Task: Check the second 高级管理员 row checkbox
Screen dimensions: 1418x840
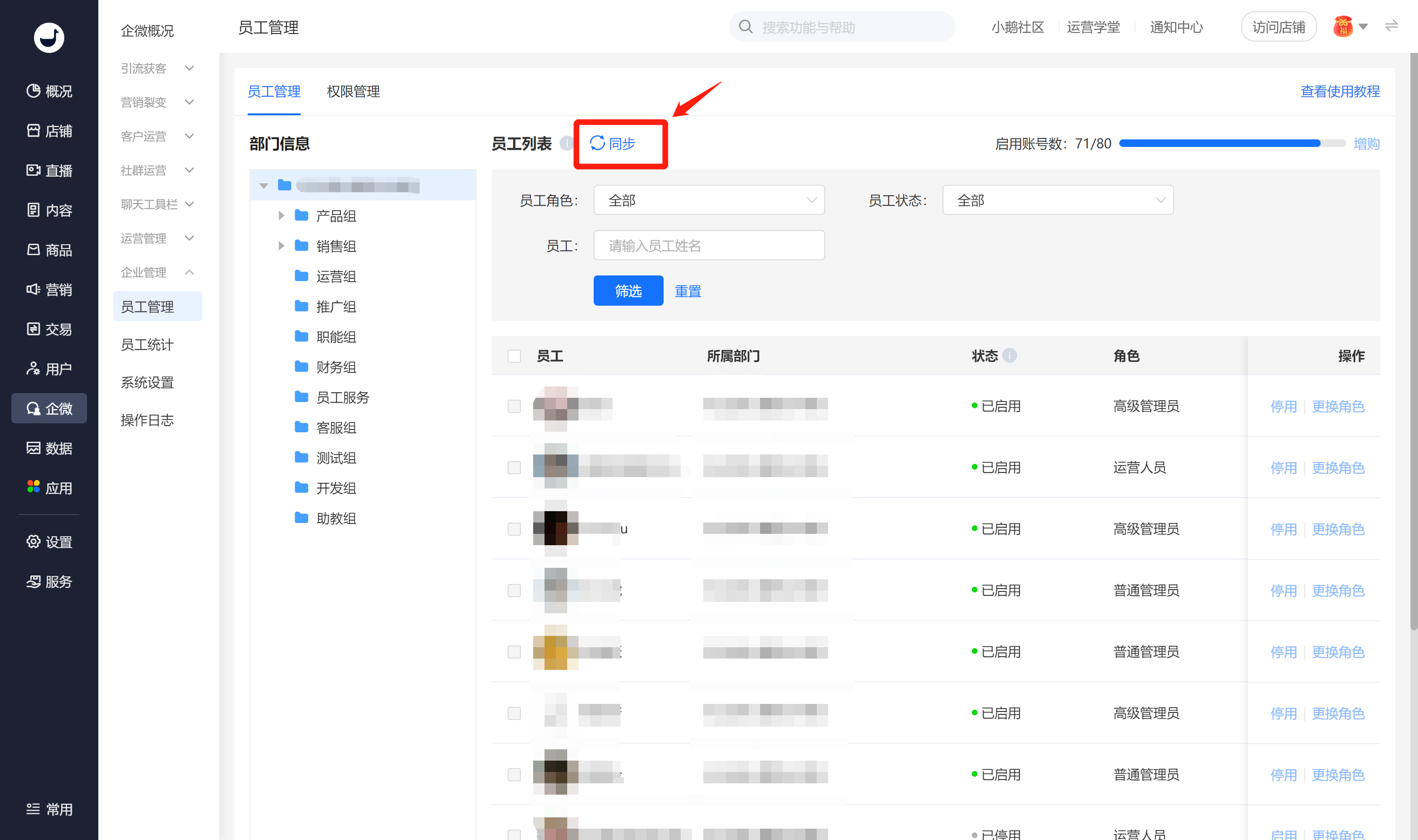Action: pyautogui.click(x=514, y=529)
